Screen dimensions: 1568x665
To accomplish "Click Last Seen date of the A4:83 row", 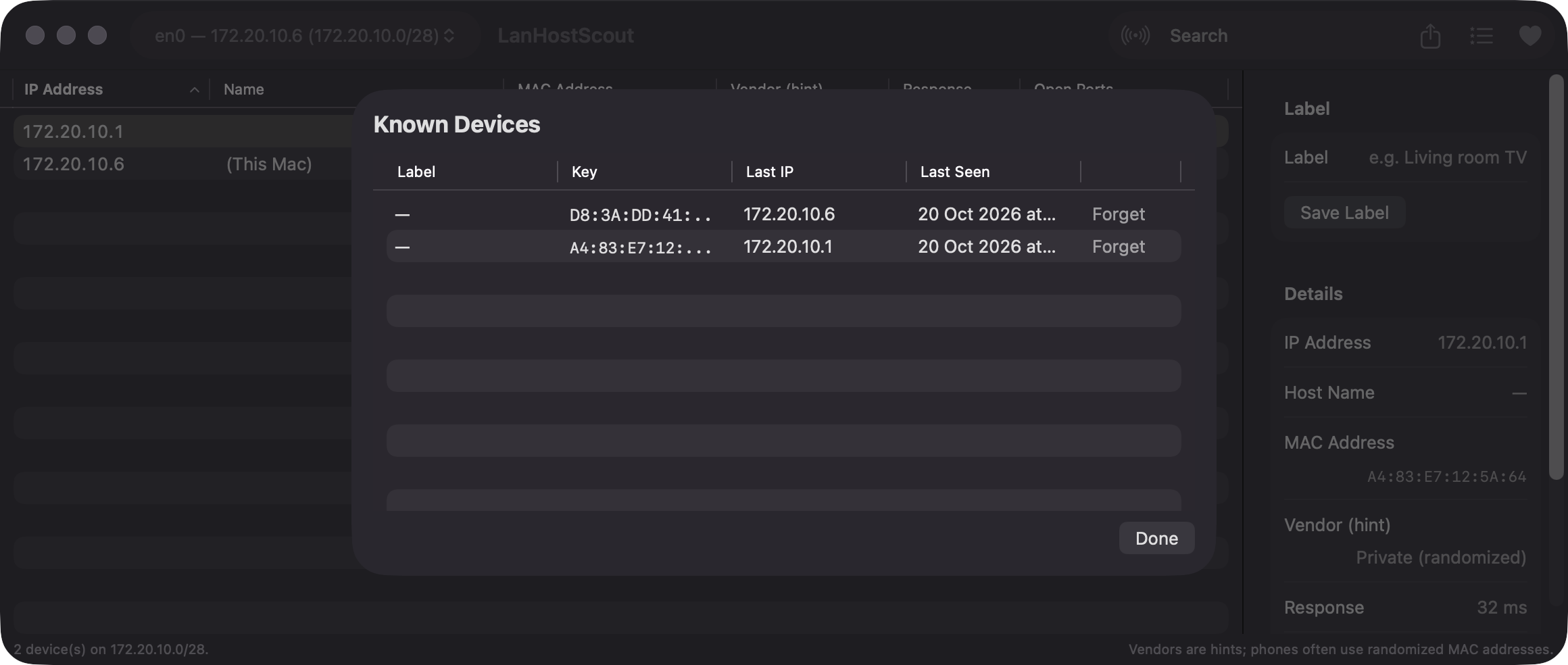I will (986, 247).
